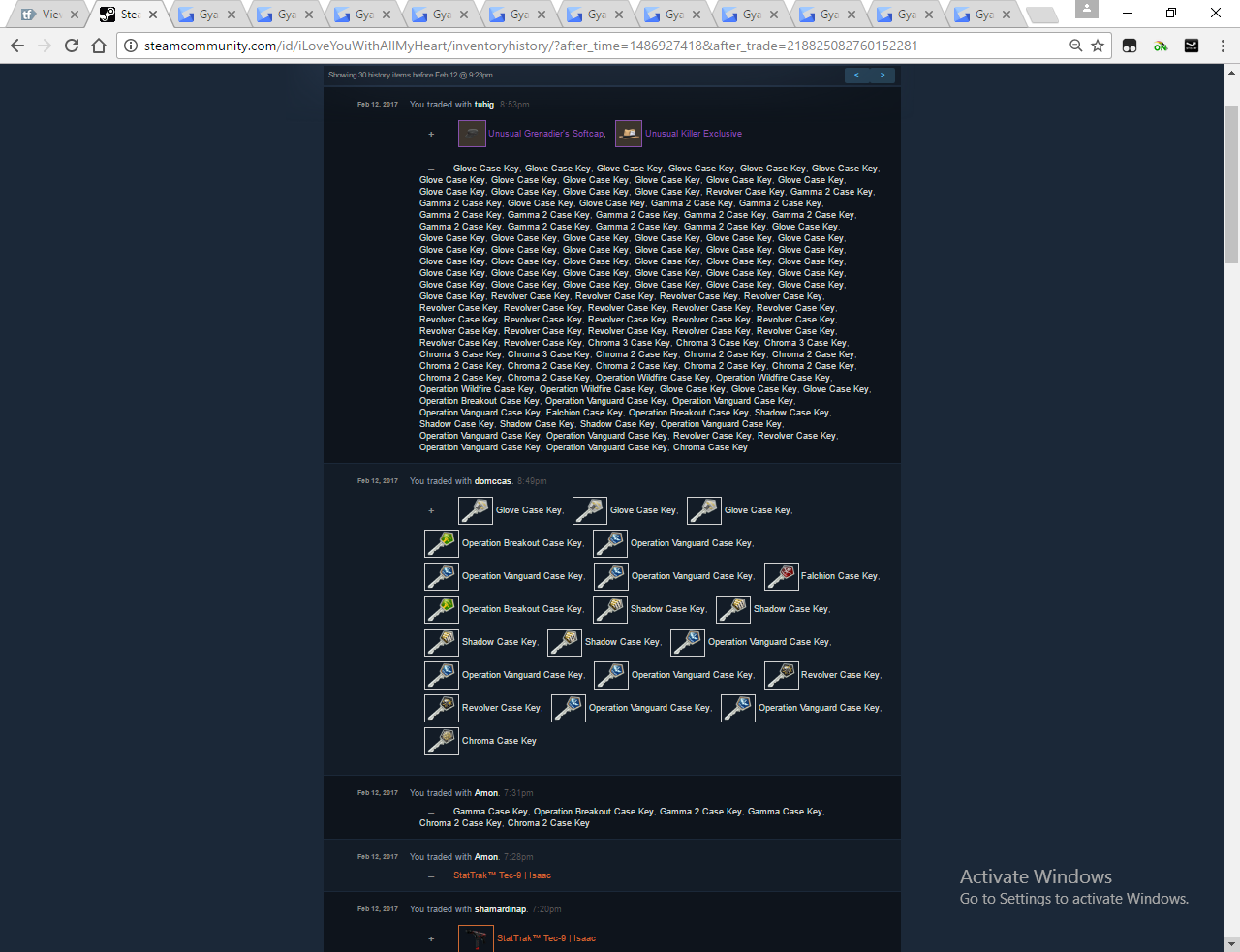Click the Unusual Grenadier's Softcap item icon
This screenshot has width=1240, height=952.
click(x=472, y=134)
